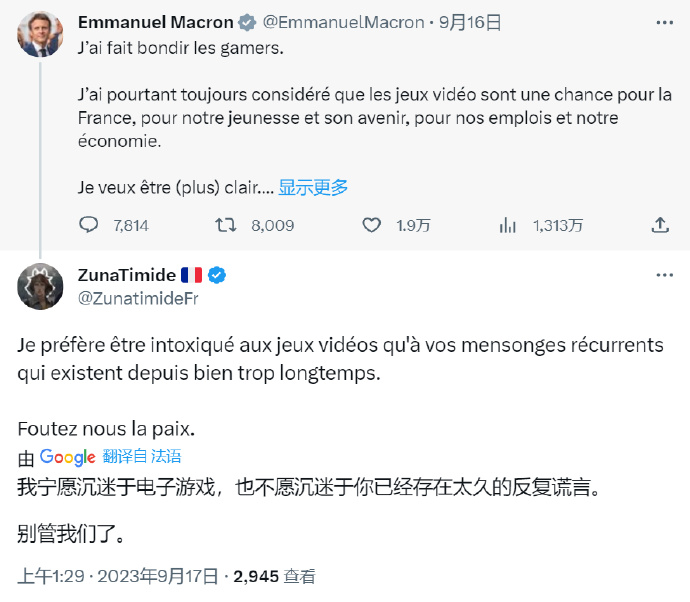Click the French flag emoji next to ZunaTimide
690x602 pixels.
[192, 275]
